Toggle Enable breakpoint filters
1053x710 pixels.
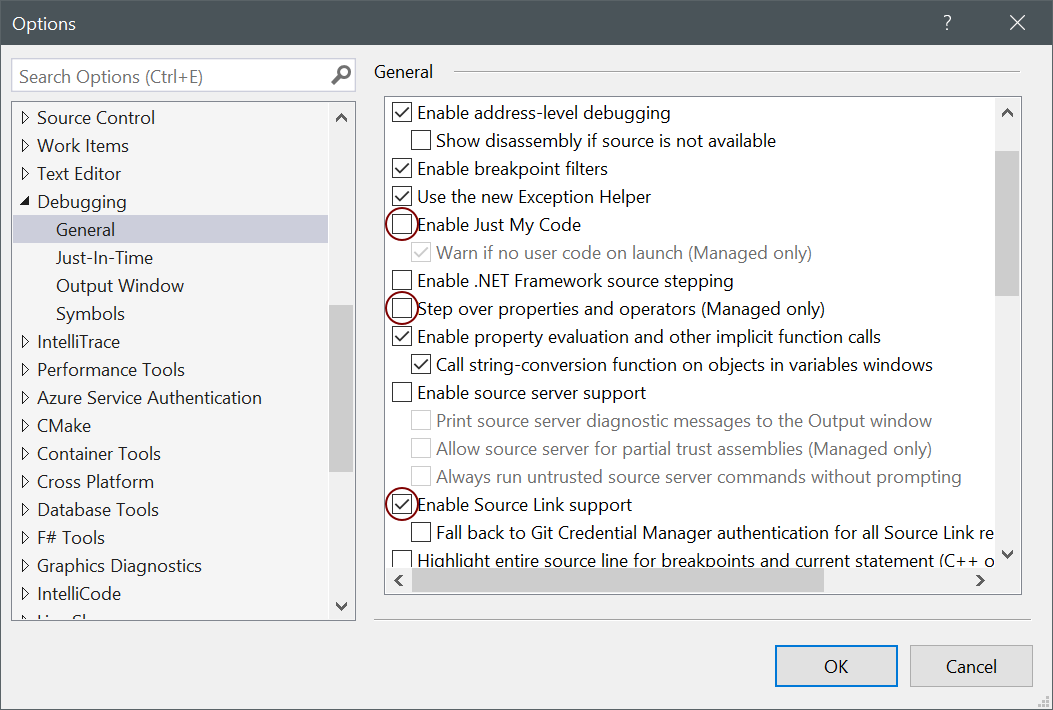(402, 168)
